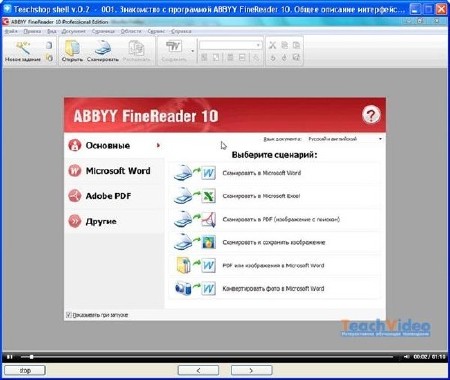Image resolution: width=450 pixels, height=380 pixels.
Task: Toggle Показывать при запуске checkbox
Action: point(69,315)
